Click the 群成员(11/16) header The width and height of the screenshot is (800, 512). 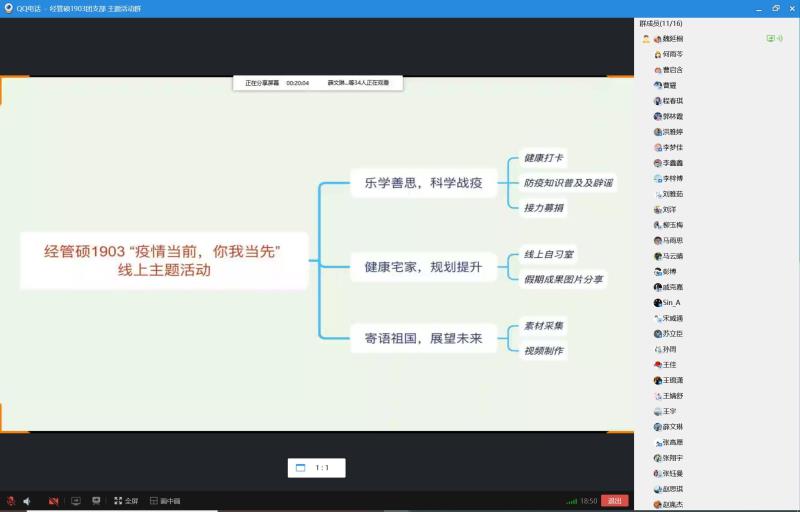coord(660,22)
